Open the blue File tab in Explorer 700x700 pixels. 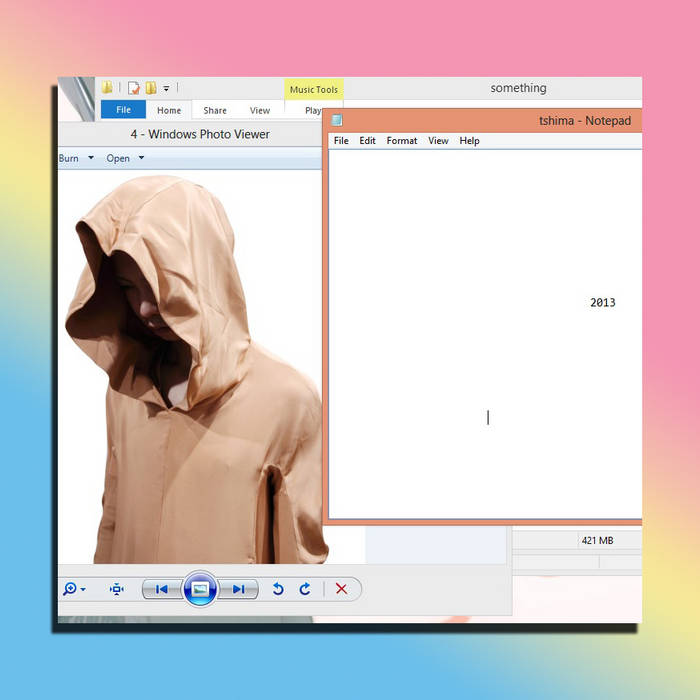click(123, 110)
